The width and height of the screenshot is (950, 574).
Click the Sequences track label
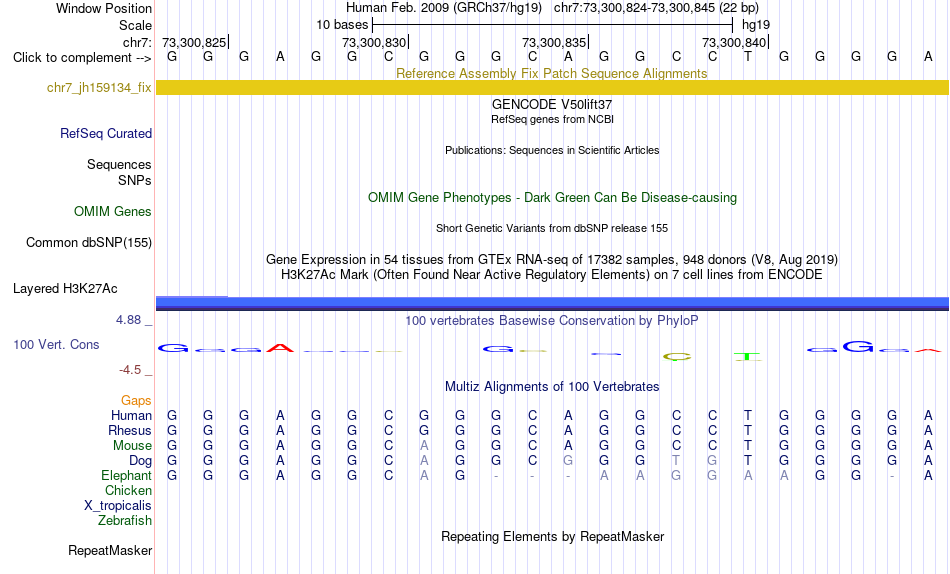coord(119,164)
